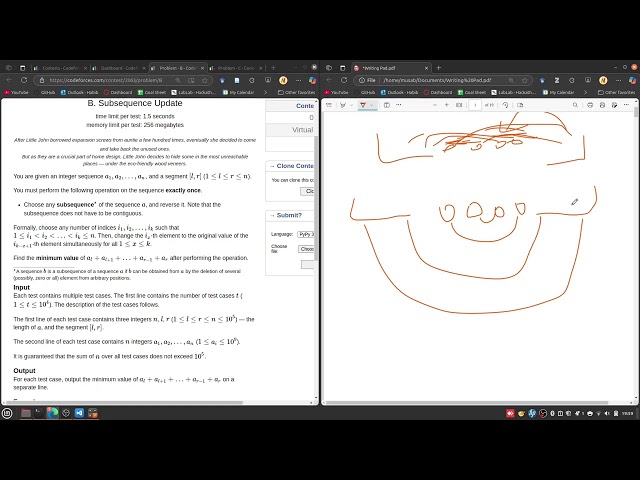Open the PDF table of contents icon
The height and width of the screenshot is (480, 640).
(x=329, y=105)
